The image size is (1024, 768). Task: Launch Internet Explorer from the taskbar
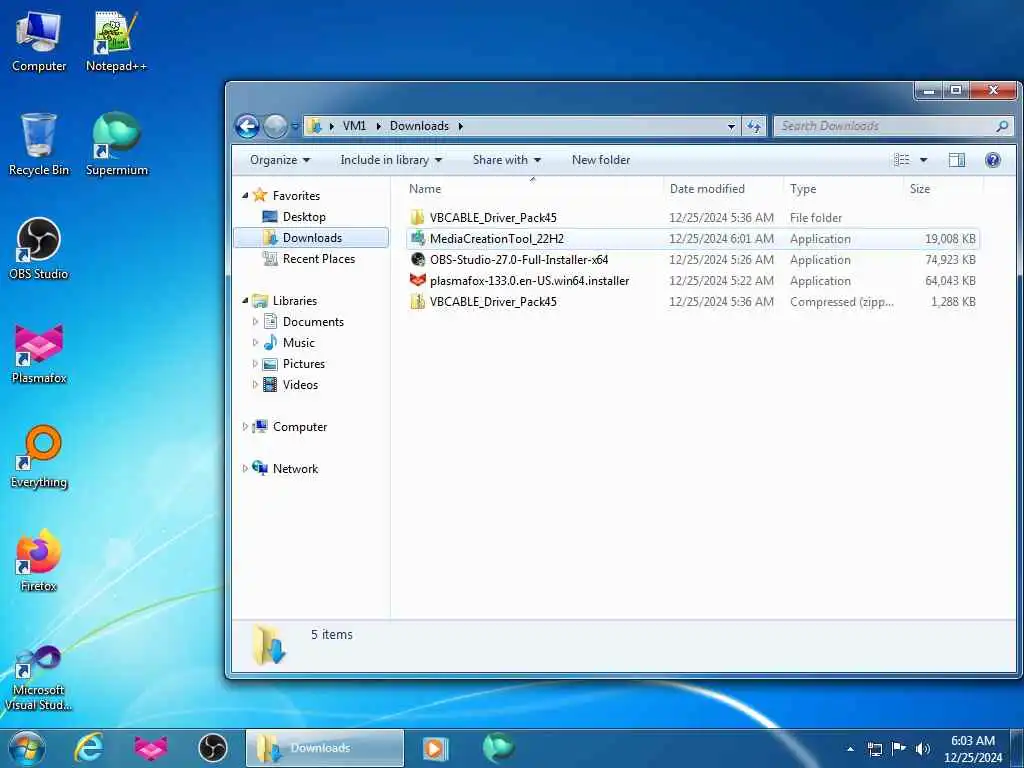(x=88, y=748)
